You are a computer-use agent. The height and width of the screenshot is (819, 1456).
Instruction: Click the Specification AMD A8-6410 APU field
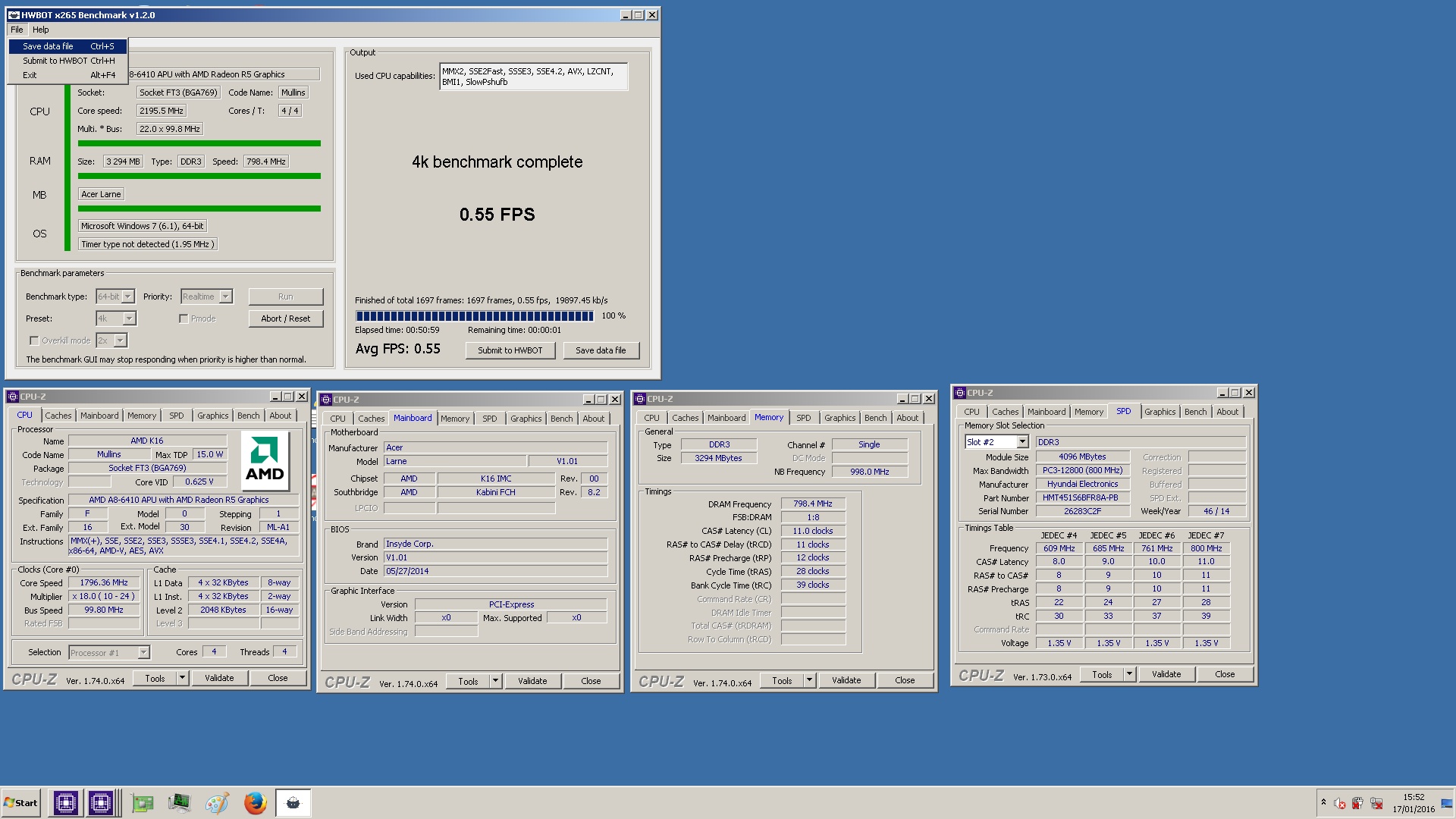(x=183, y=500)
